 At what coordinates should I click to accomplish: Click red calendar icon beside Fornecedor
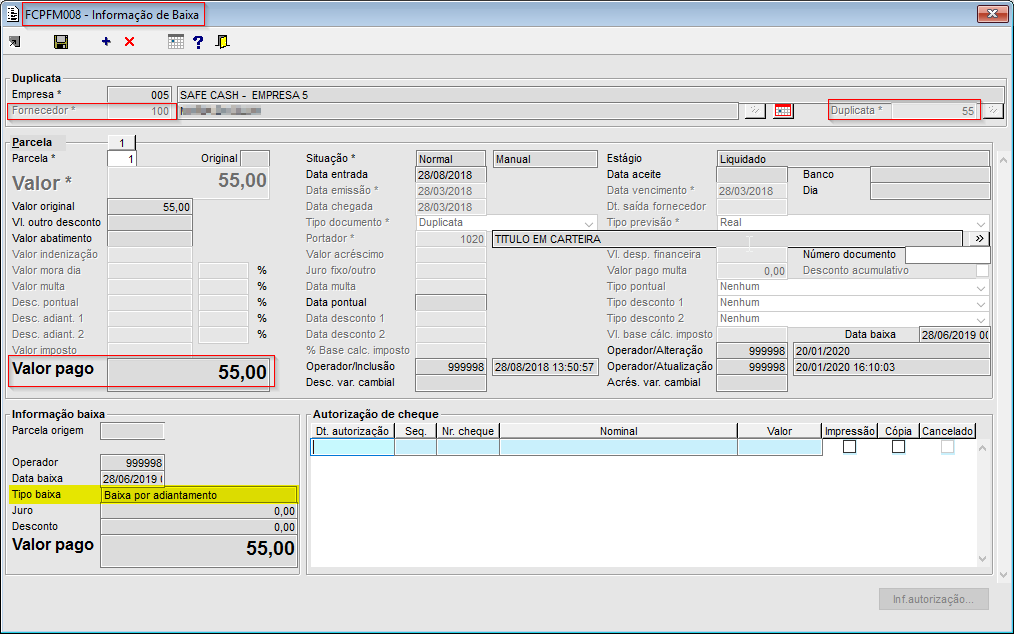(x=782, y=111)
